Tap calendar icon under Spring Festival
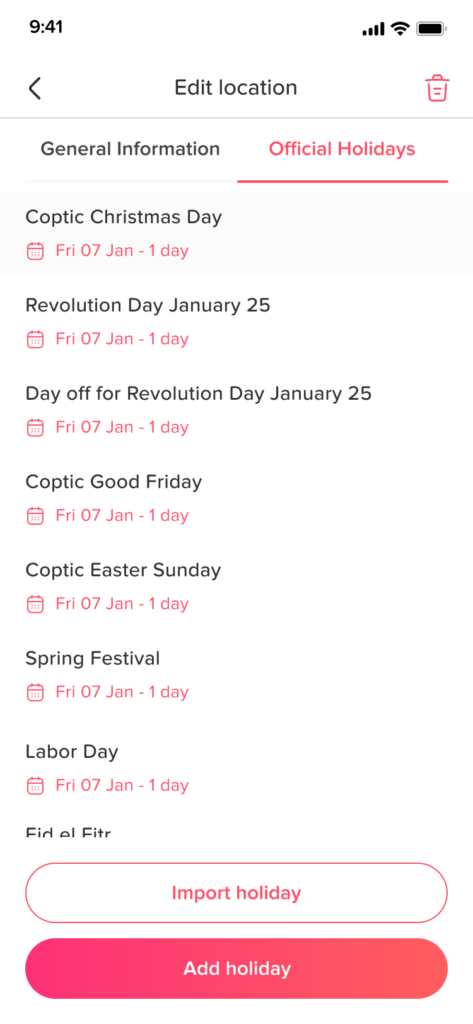 (x=35, y=692)
